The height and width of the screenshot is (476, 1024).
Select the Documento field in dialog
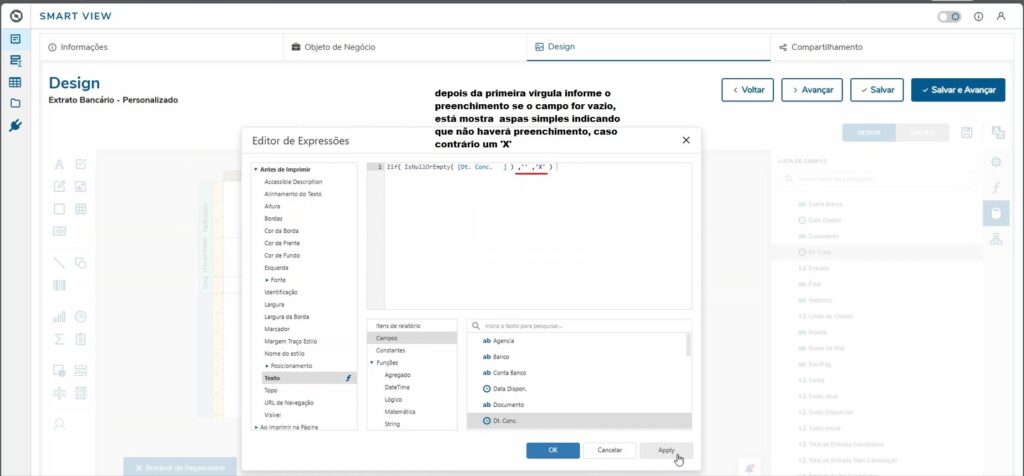click(577, 405)
